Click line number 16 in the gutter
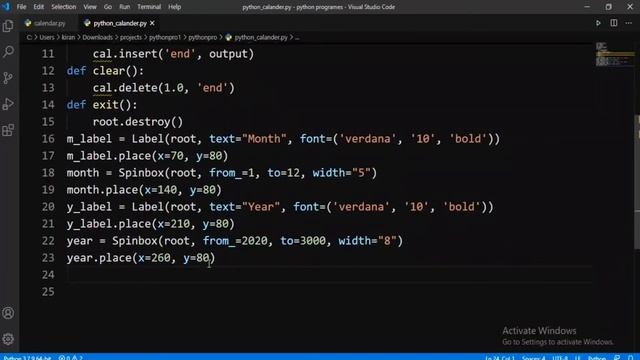 pos(48,139)
